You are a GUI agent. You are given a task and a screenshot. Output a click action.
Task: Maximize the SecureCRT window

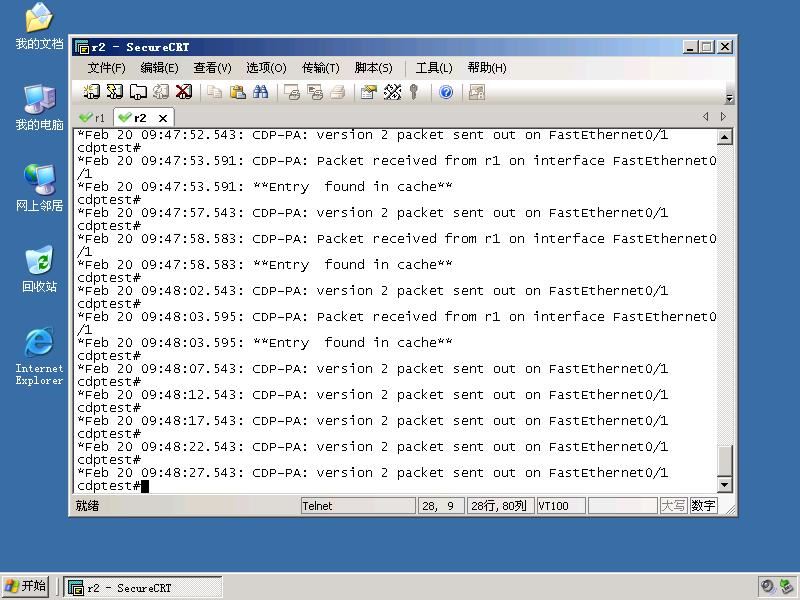707,47
